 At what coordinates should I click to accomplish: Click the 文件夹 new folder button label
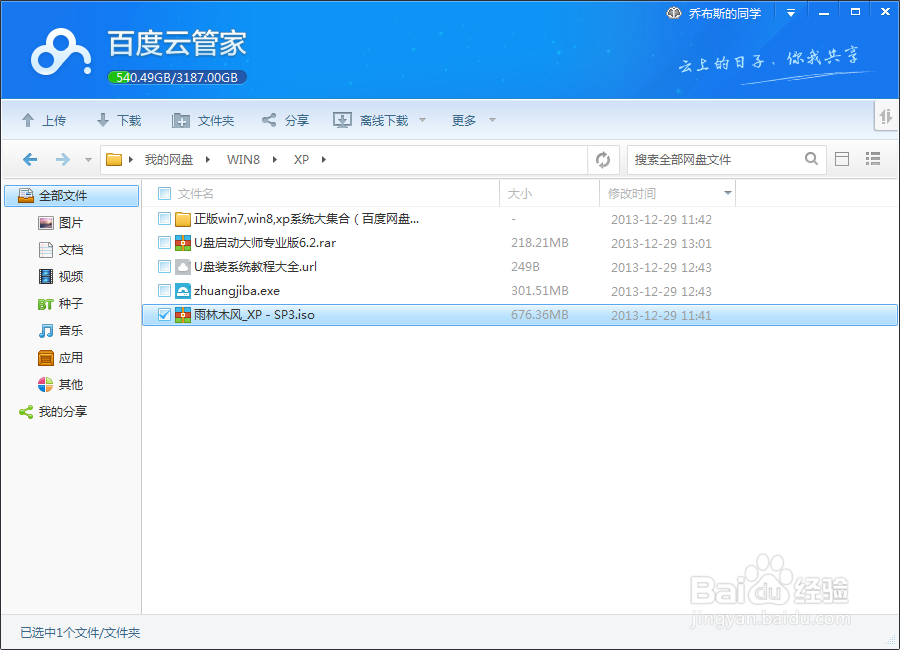(216, 121)
